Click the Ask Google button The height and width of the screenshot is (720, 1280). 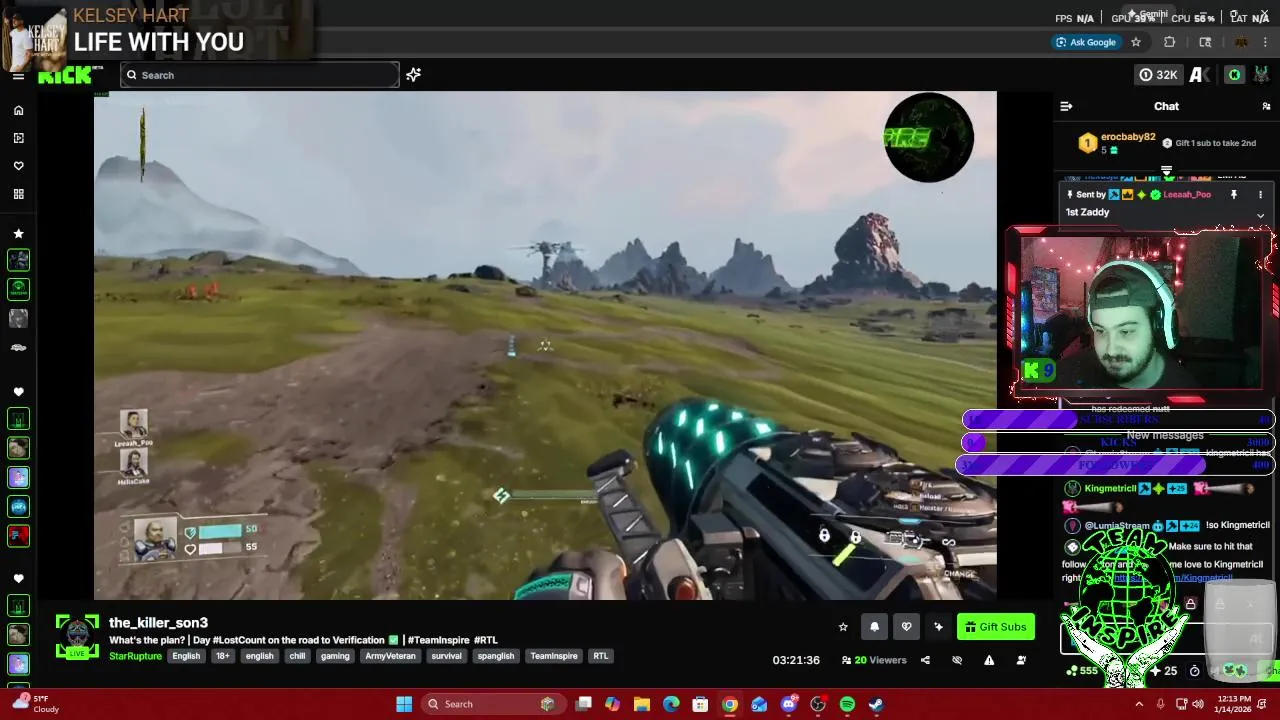click(1086, 42)
